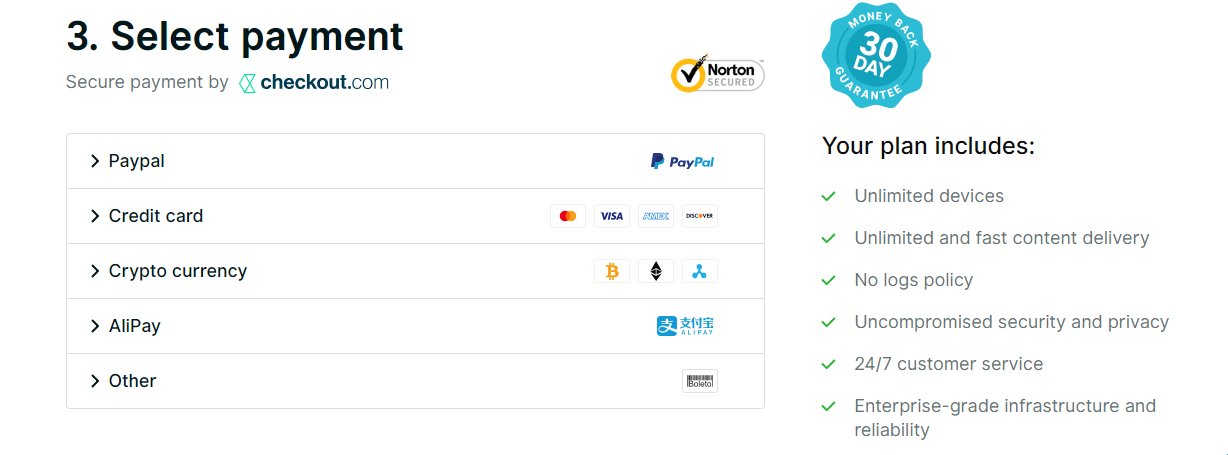Click the Alipay logo icon

point(686,326)
